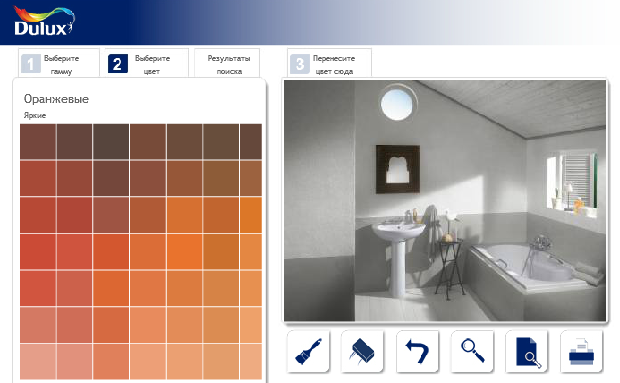
Task: Choose the first swatch in the second row
Action: point(38,178)
